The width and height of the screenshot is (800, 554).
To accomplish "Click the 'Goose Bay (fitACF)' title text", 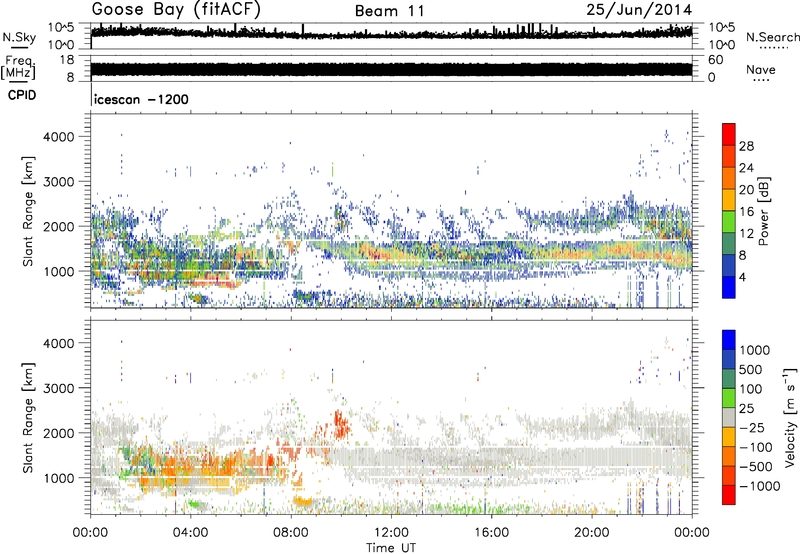I will click(176, 10).
